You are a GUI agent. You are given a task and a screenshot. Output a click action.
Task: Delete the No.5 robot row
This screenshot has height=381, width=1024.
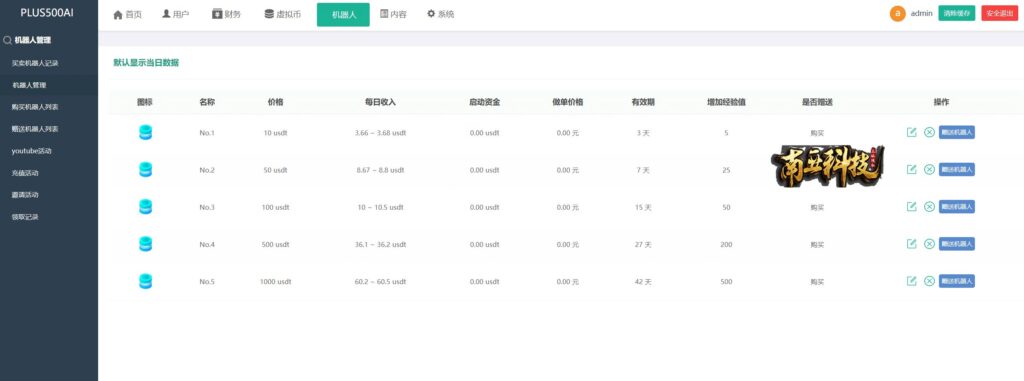929,281
